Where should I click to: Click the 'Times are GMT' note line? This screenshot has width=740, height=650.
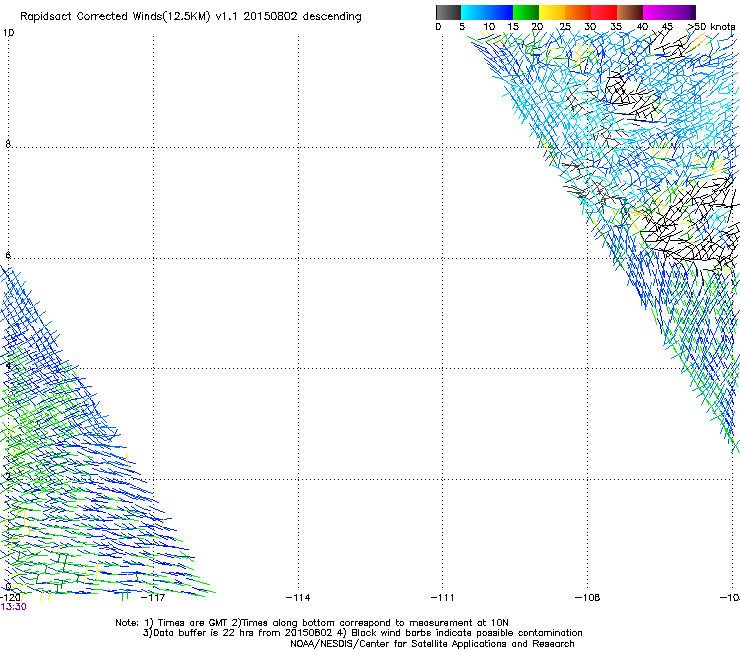tap(312, 623)
